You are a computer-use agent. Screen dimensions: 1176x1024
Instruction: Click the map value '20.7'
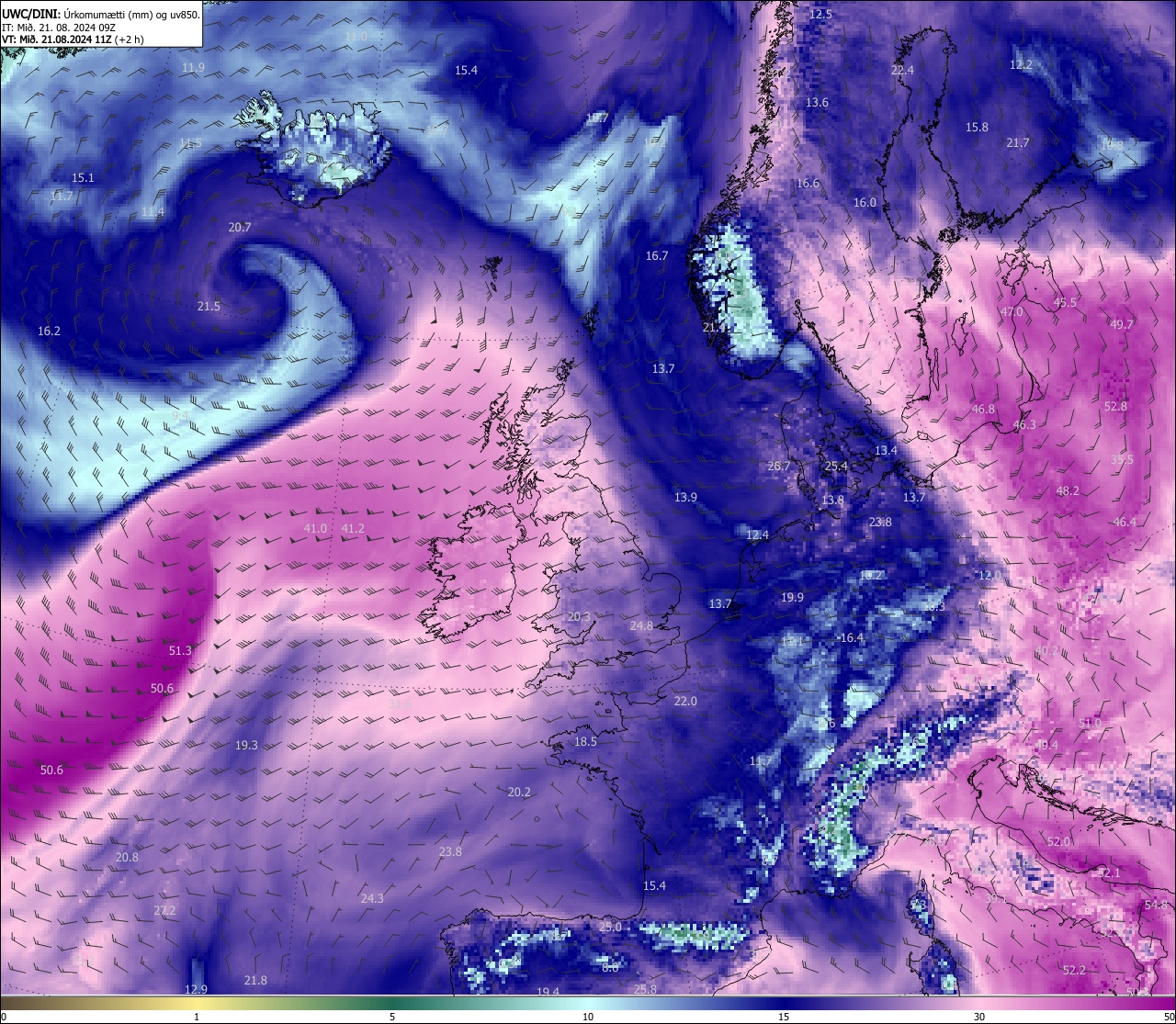(239, 228)
